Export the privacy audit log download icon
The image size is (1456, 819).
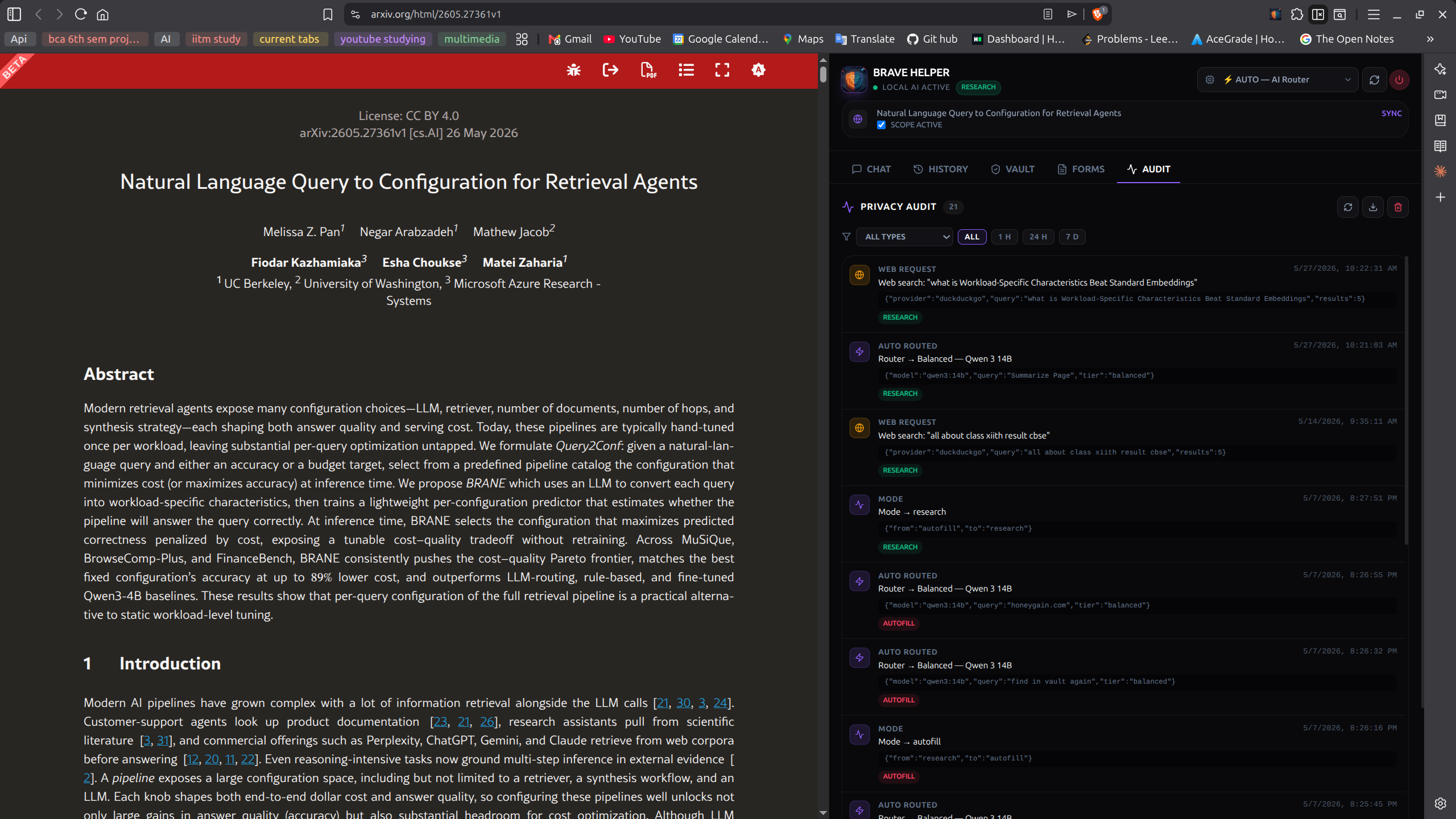1373,207
